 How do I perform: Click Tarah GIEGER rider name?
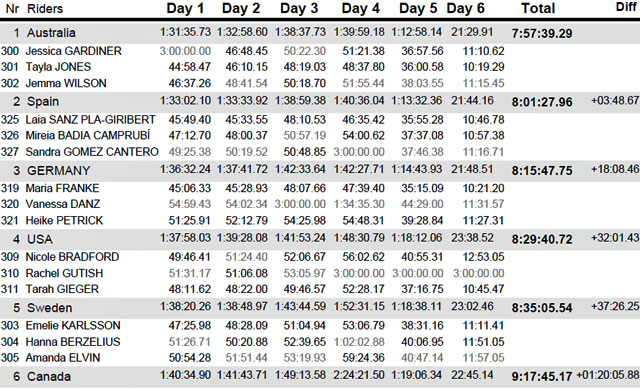coord(62,289)
